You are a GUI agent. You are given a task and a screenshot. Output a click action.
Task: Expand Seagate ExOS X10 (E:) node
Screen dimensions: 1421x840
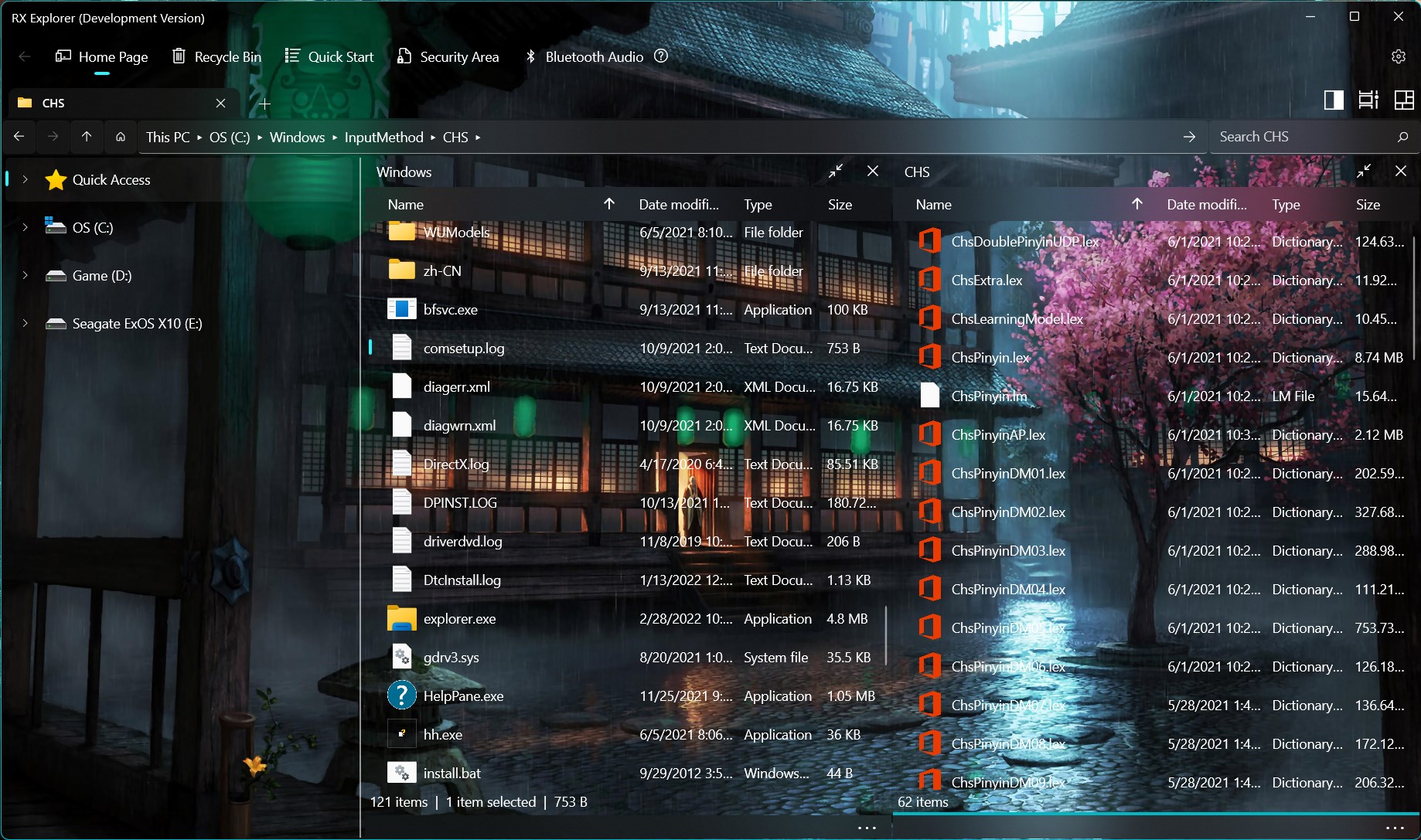tap(25, 323)
